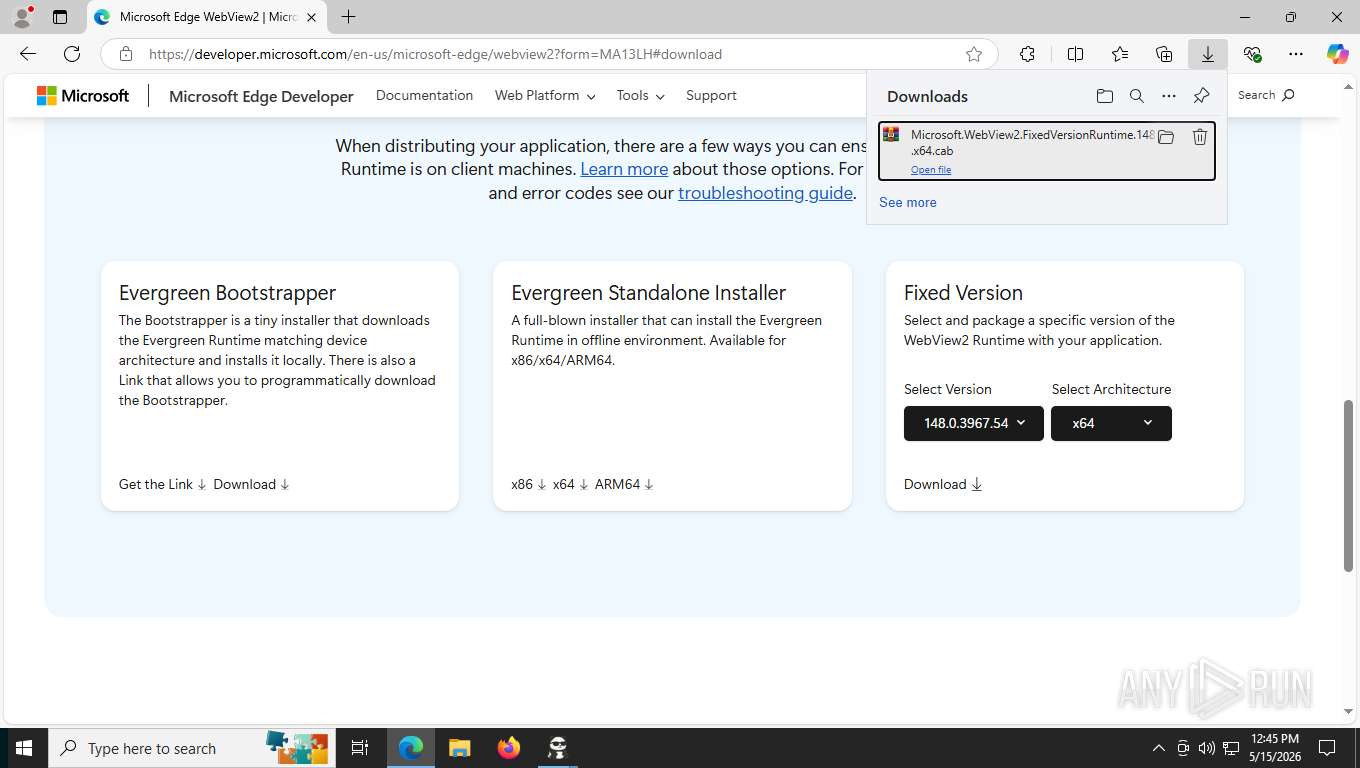Screen dimensions: 1360x768
Task: Select the Microsoft Edge WebView2 tab
Action: pyautogui.click(x=208, y=17)
